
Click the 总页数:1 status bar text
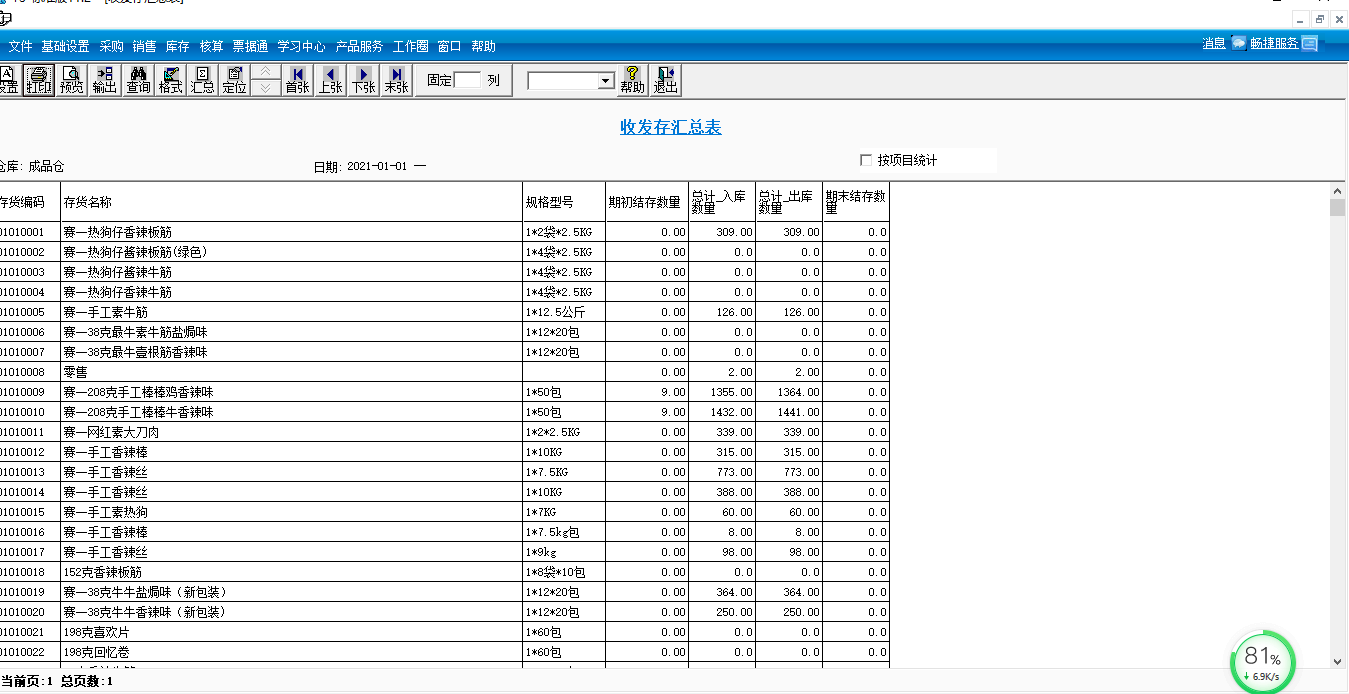(87, 681)
